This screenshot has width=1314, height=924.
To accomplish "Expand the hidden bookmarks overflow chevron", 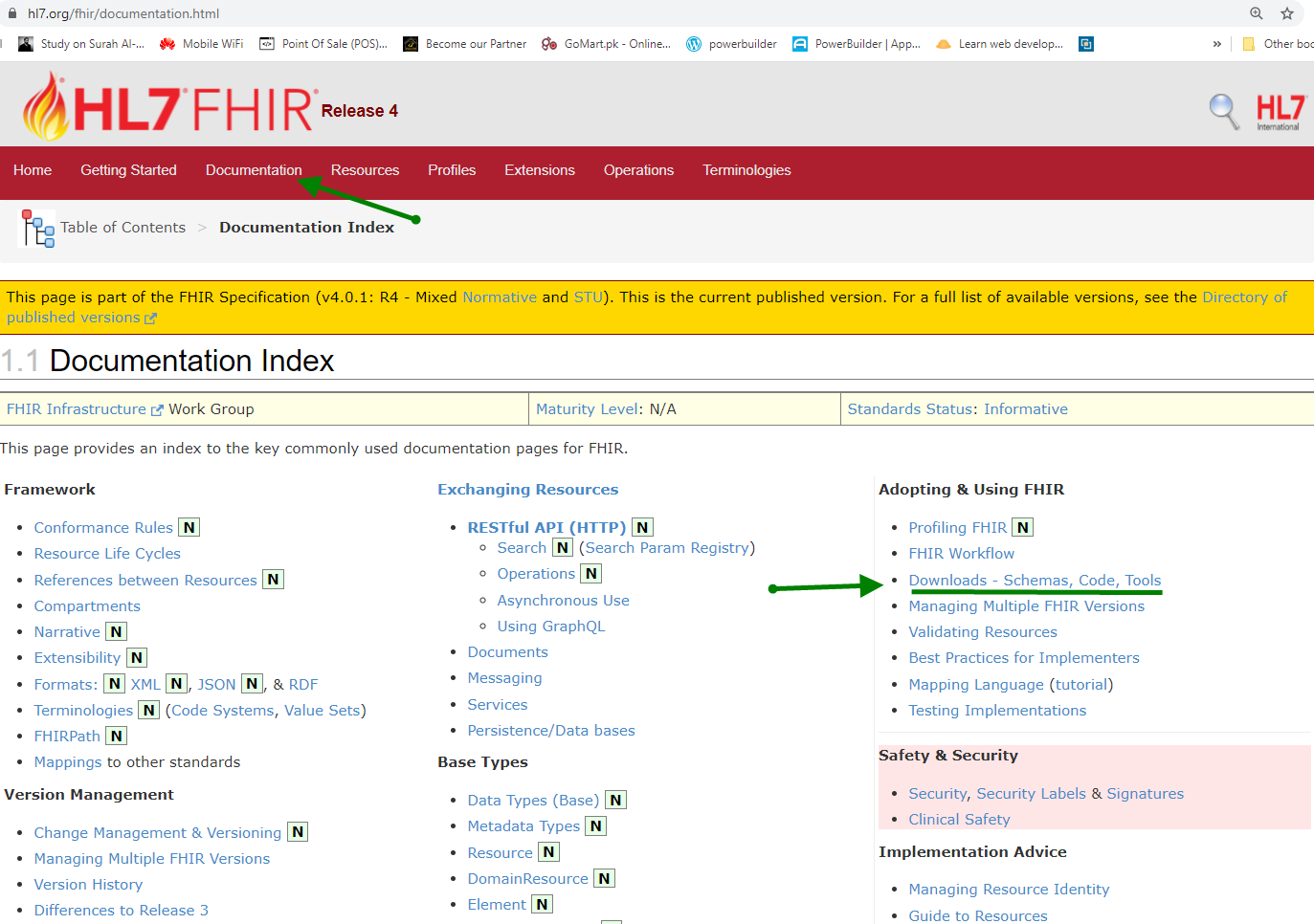I will (x=1216, y=44).
